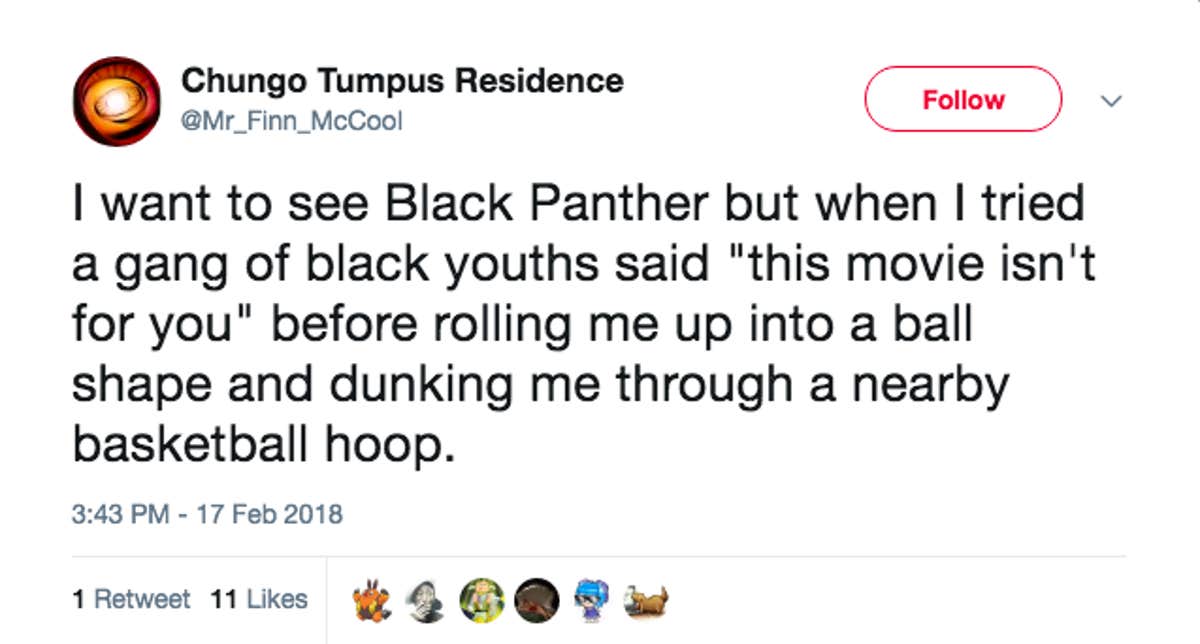Click the tweet body text
This screenshot has height=644, width=1200.
point(580,320)
